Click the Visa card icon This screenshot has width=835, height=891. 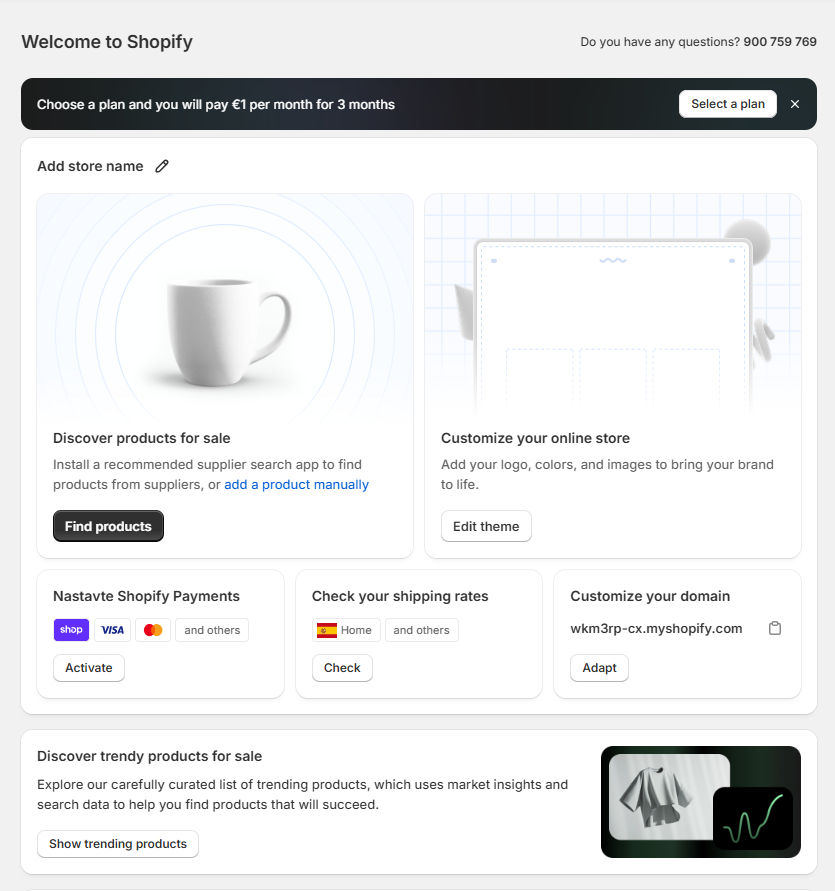click(x=112, y=630)
